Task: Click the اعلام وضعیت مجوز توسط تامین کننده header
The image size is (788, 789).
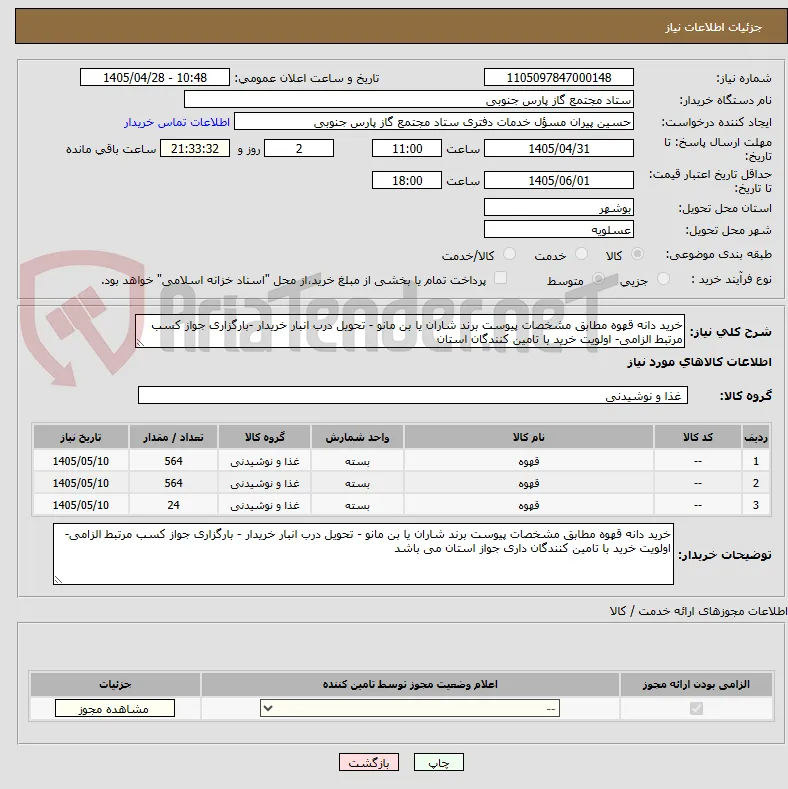Action: (x=410, y=684)
